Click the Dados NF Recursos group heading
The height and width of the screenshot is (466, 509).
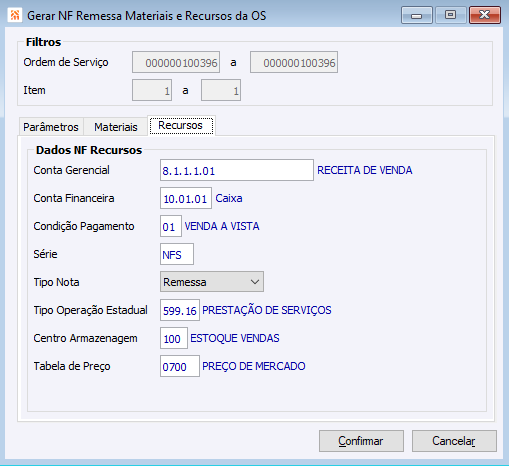89,150
